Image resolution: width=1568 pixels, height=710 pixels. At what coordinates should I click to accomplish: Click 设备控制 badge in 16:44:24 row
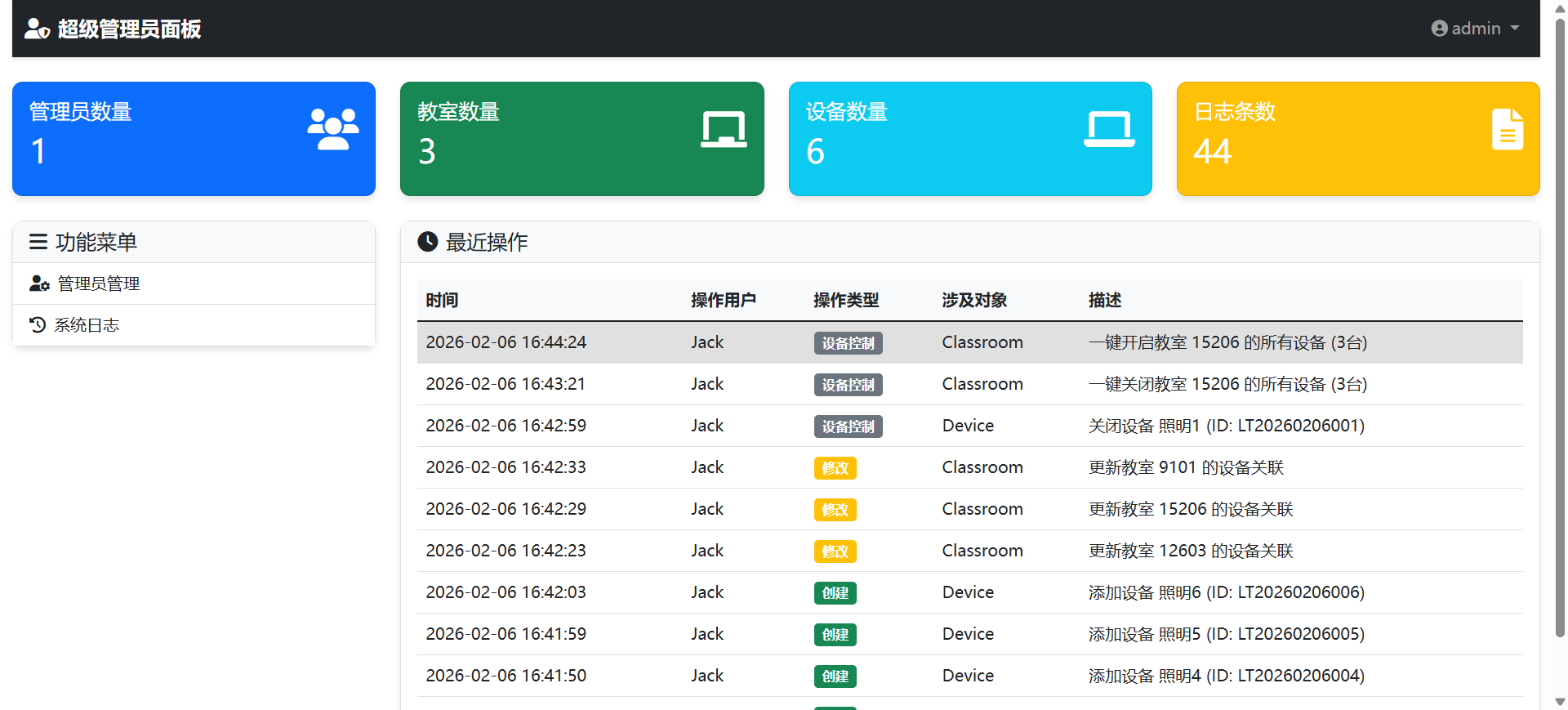click(x=848, y=343)
